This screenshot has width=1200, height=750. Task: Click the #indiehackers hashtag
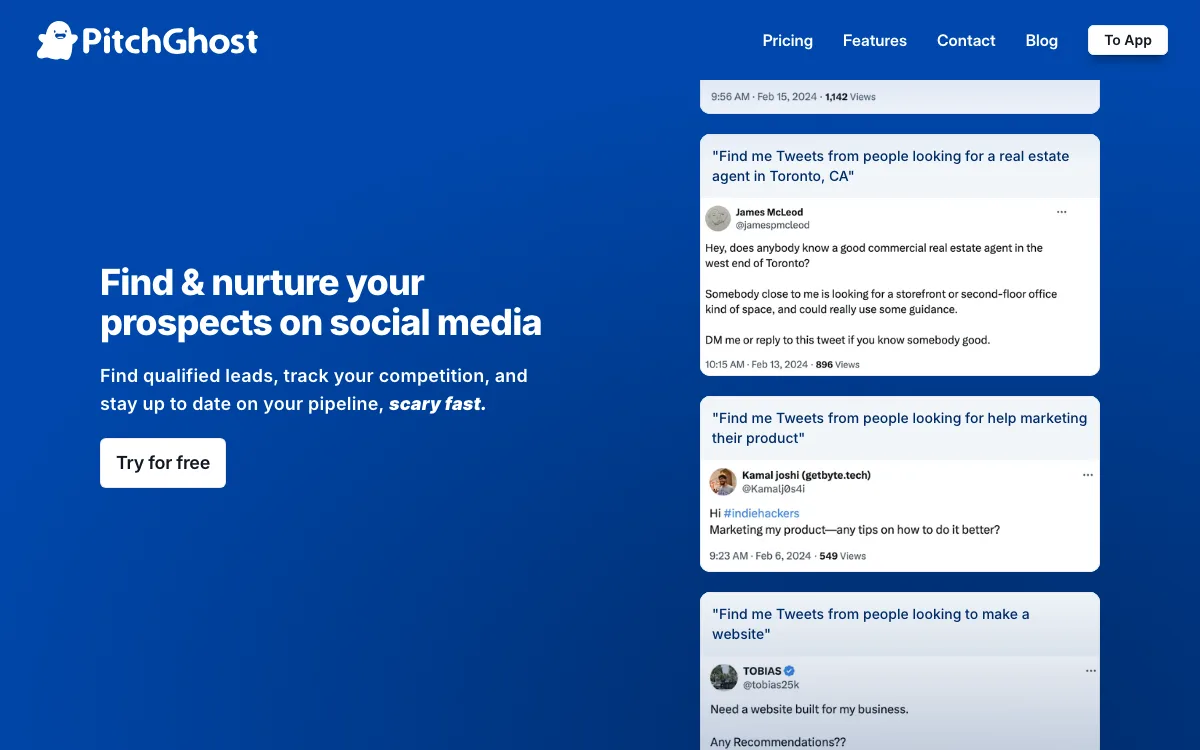pyautogui.click(x=761, y=513)
